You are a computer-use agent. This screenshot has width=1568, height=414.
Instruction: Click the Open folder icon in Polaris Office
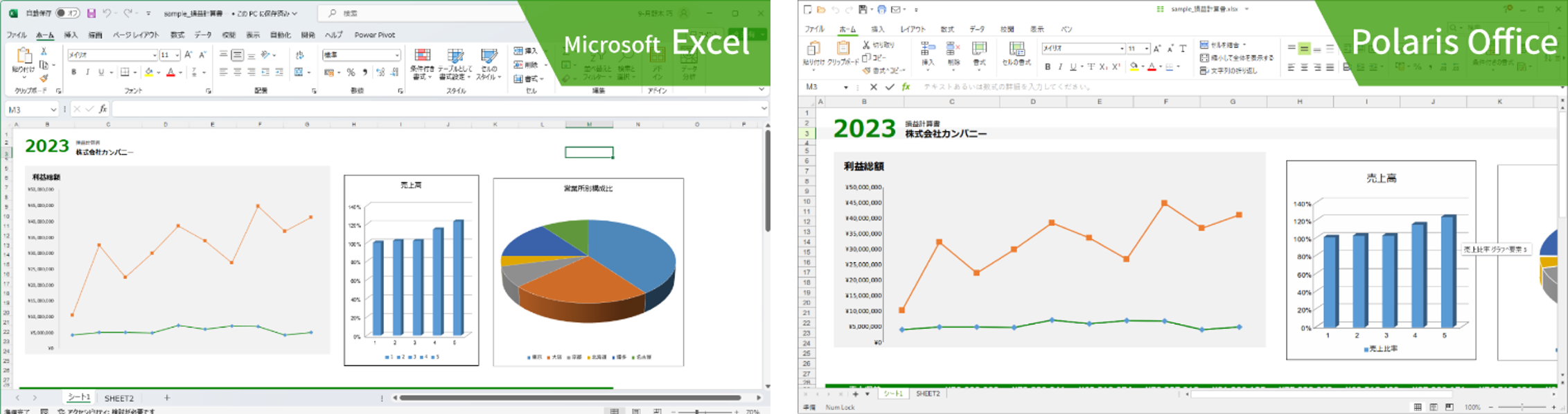tap(821, 10)
